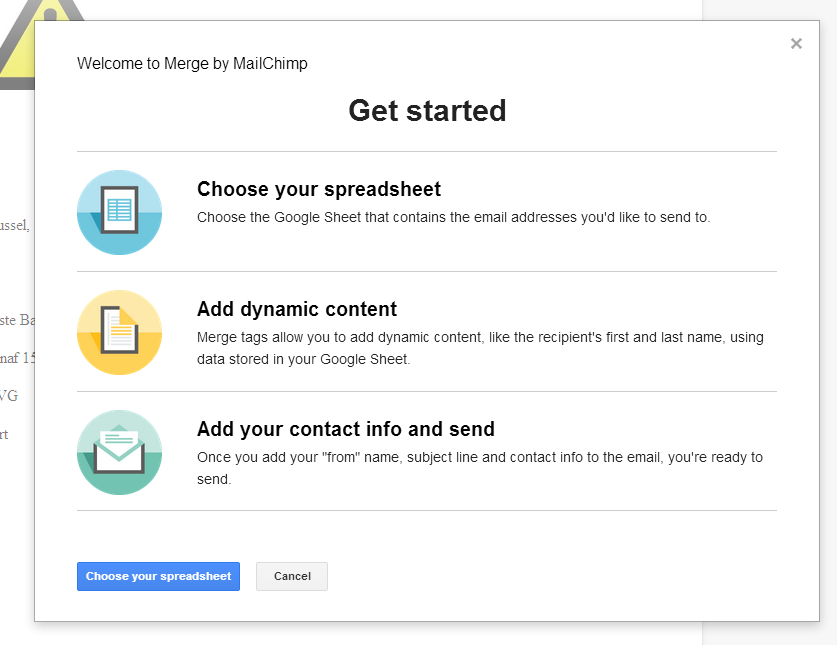Click the merge tags description paragraph
This screenshot has height=645, width=837.
point(480,348)
